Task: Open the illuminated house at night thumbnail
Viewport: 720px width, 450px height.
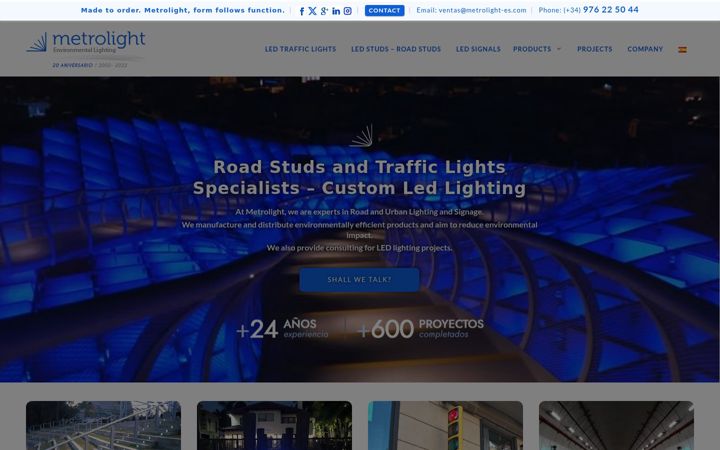Action: tap(274, 425)
